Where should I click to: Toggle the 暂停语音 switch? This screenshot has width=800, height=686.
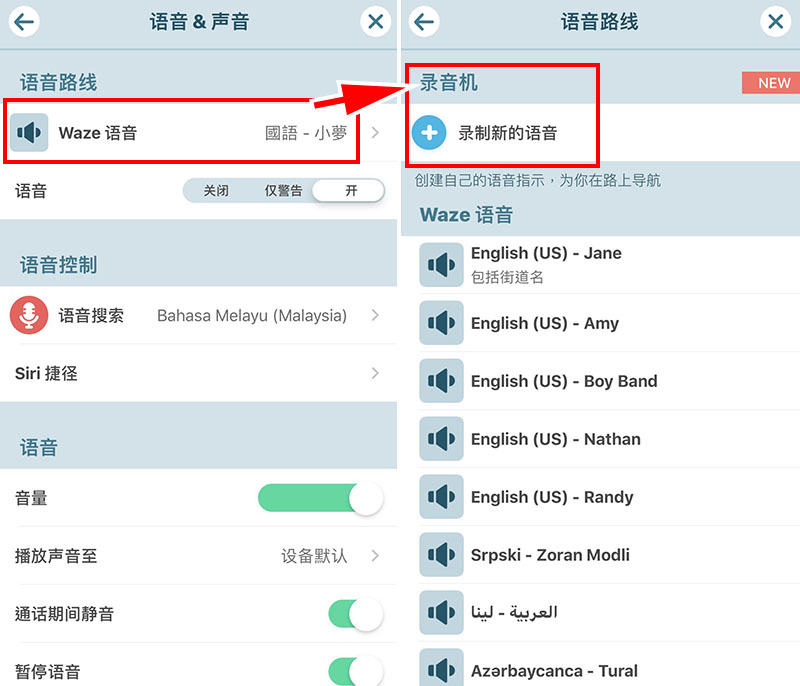click(356, 671)
